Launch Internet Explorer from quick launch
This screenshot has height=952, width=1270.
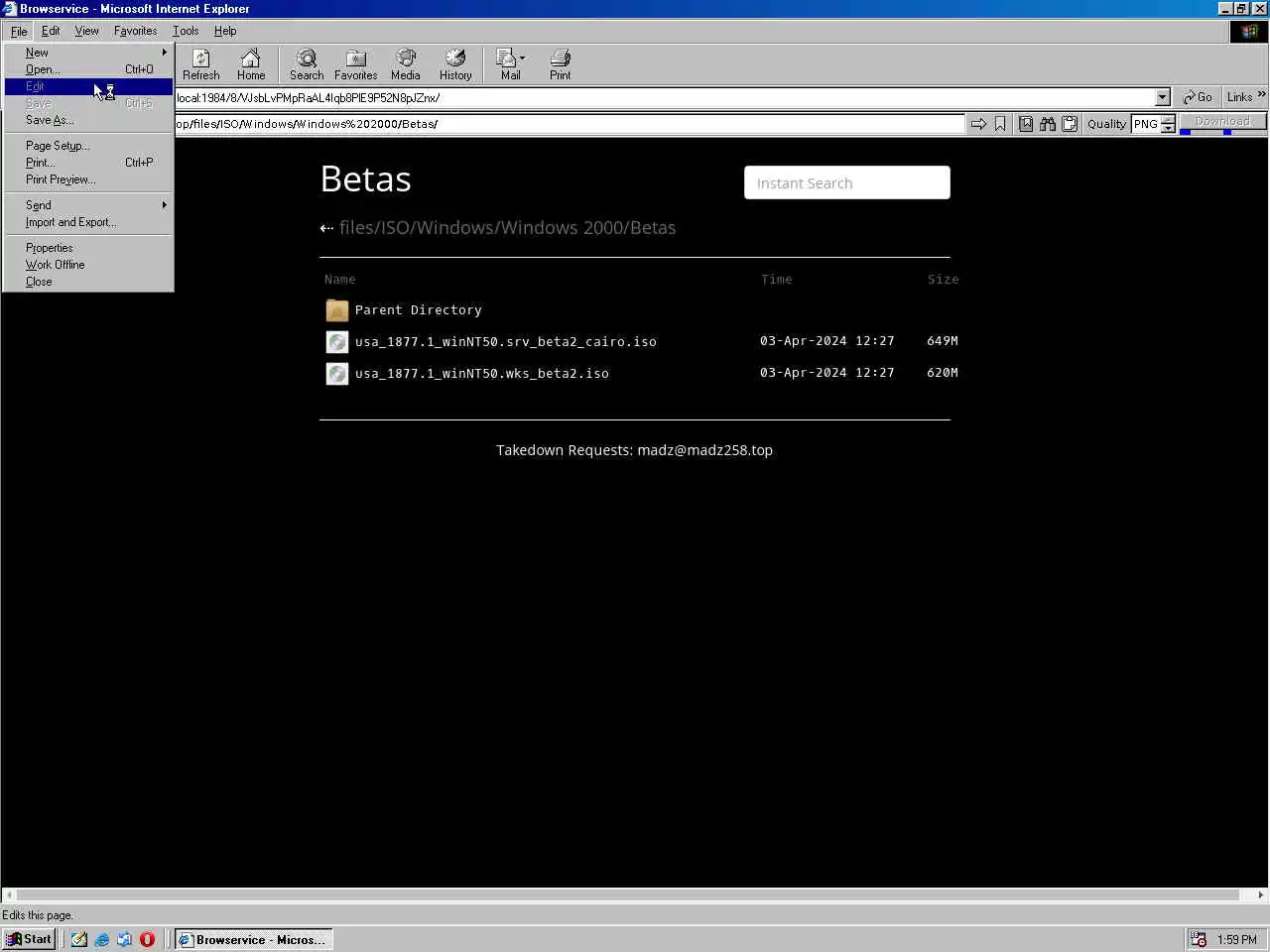[x=102, y=939]
